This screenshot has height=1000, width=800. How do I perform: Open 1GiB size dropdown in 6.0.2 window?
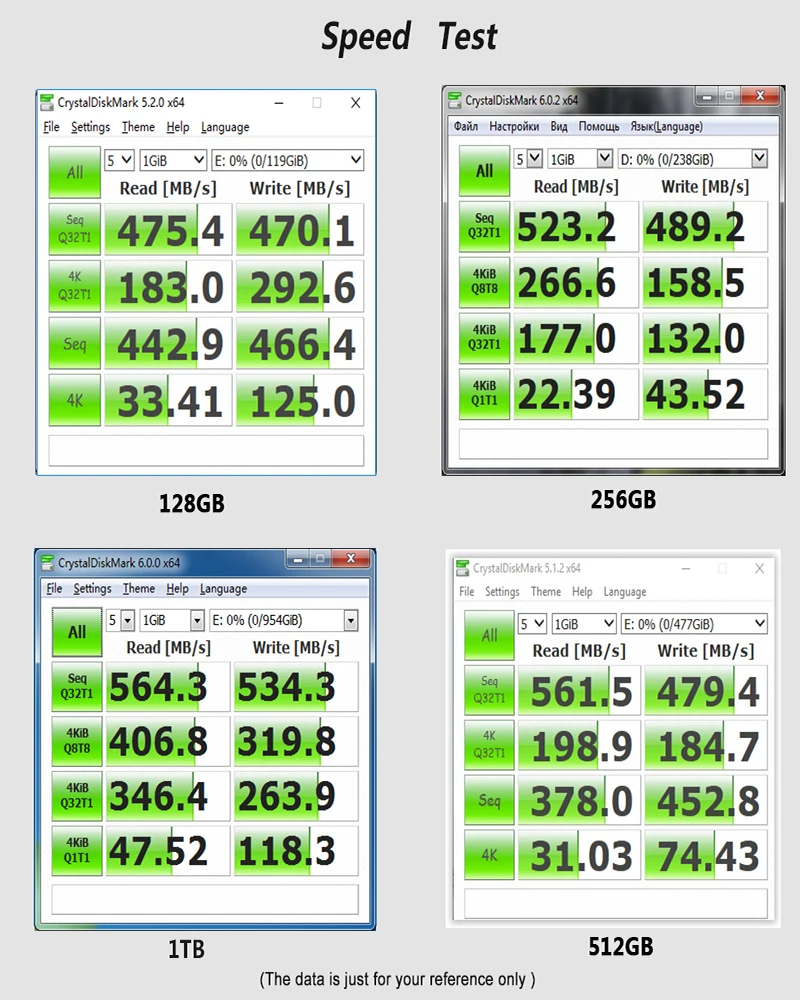580,158
